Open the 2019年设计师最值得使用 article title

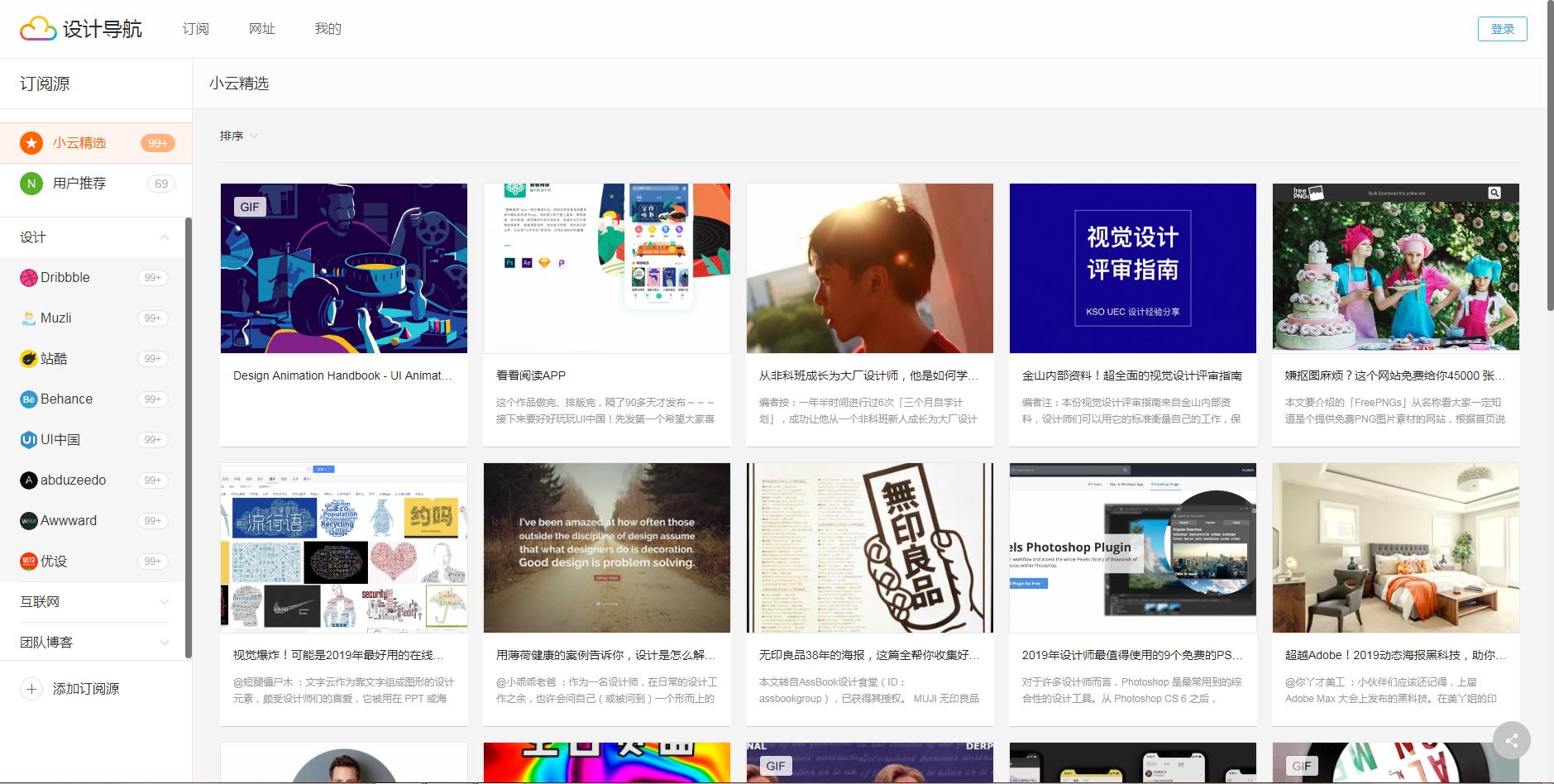coord(1132,655)
